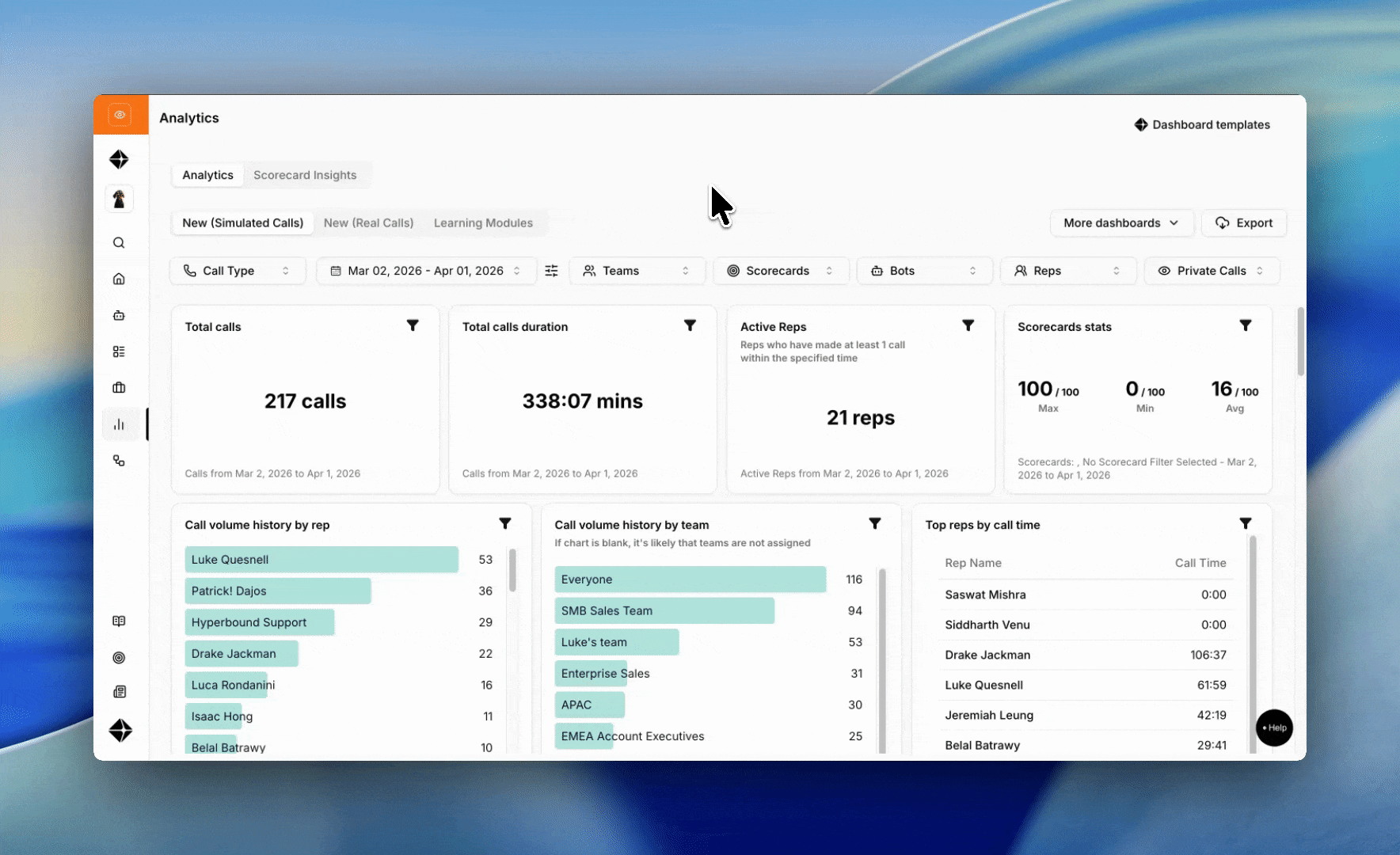The width and height of the screenshot is (1400, 855).
Task: Click the scrollbar in Call volume history by rep
Action: coord(513,570)
